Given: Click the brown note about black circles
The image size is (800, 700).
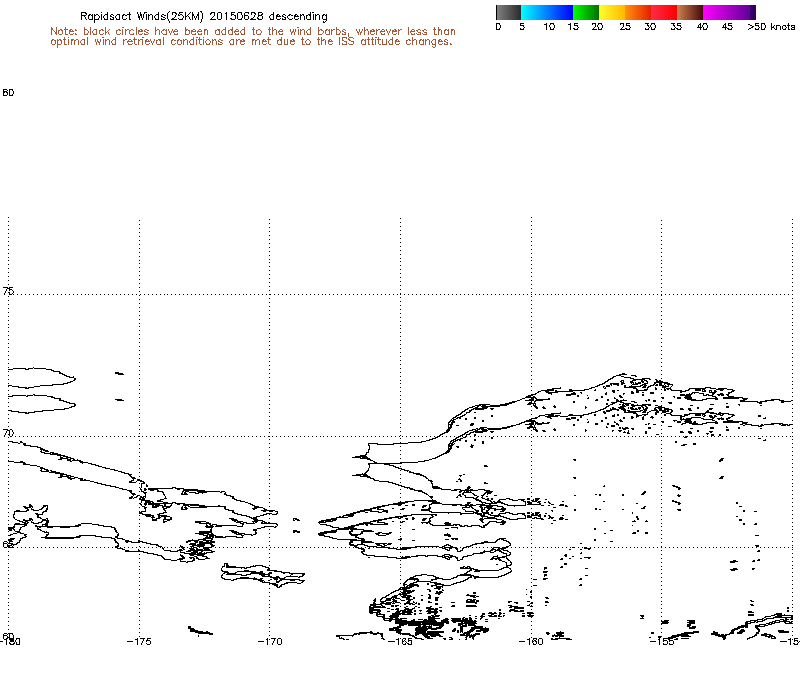Looking at the screenshot, I should pyautogui.click(x=253, y=37).
